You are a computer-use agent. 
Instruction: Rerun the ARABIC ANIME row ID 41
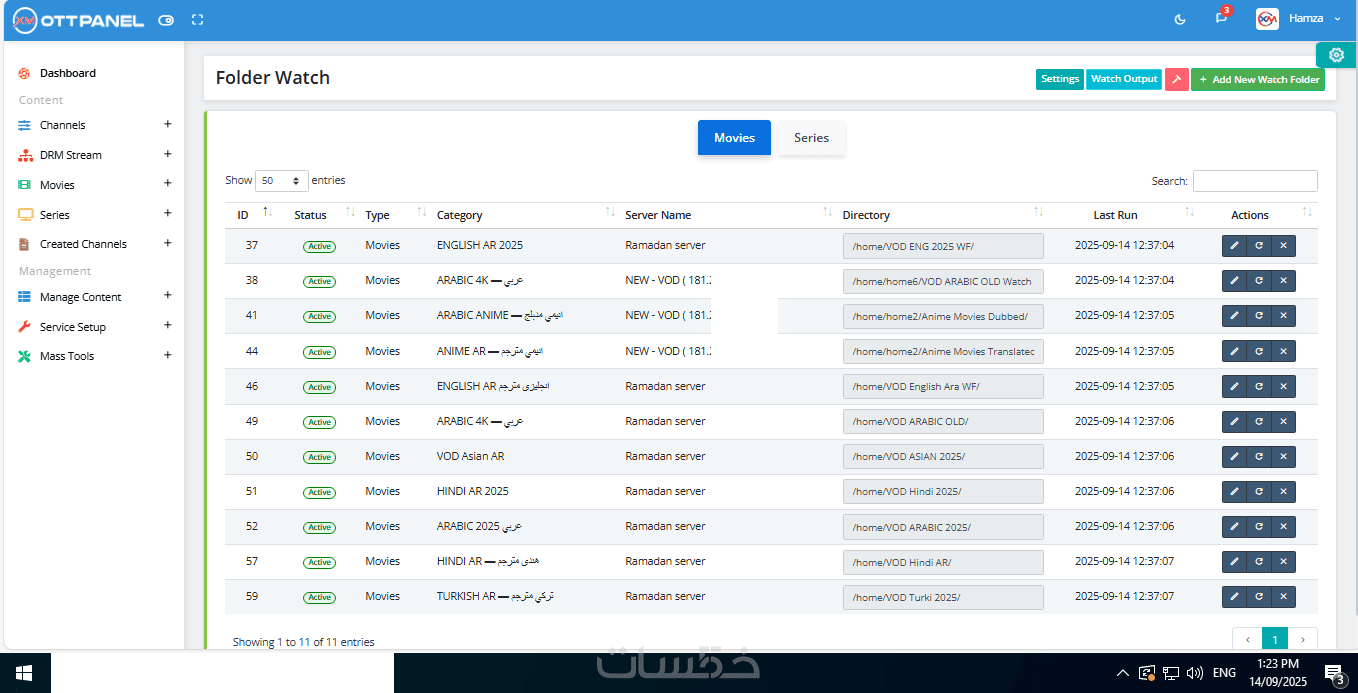pyautogui.click(x=1259, y=316)
